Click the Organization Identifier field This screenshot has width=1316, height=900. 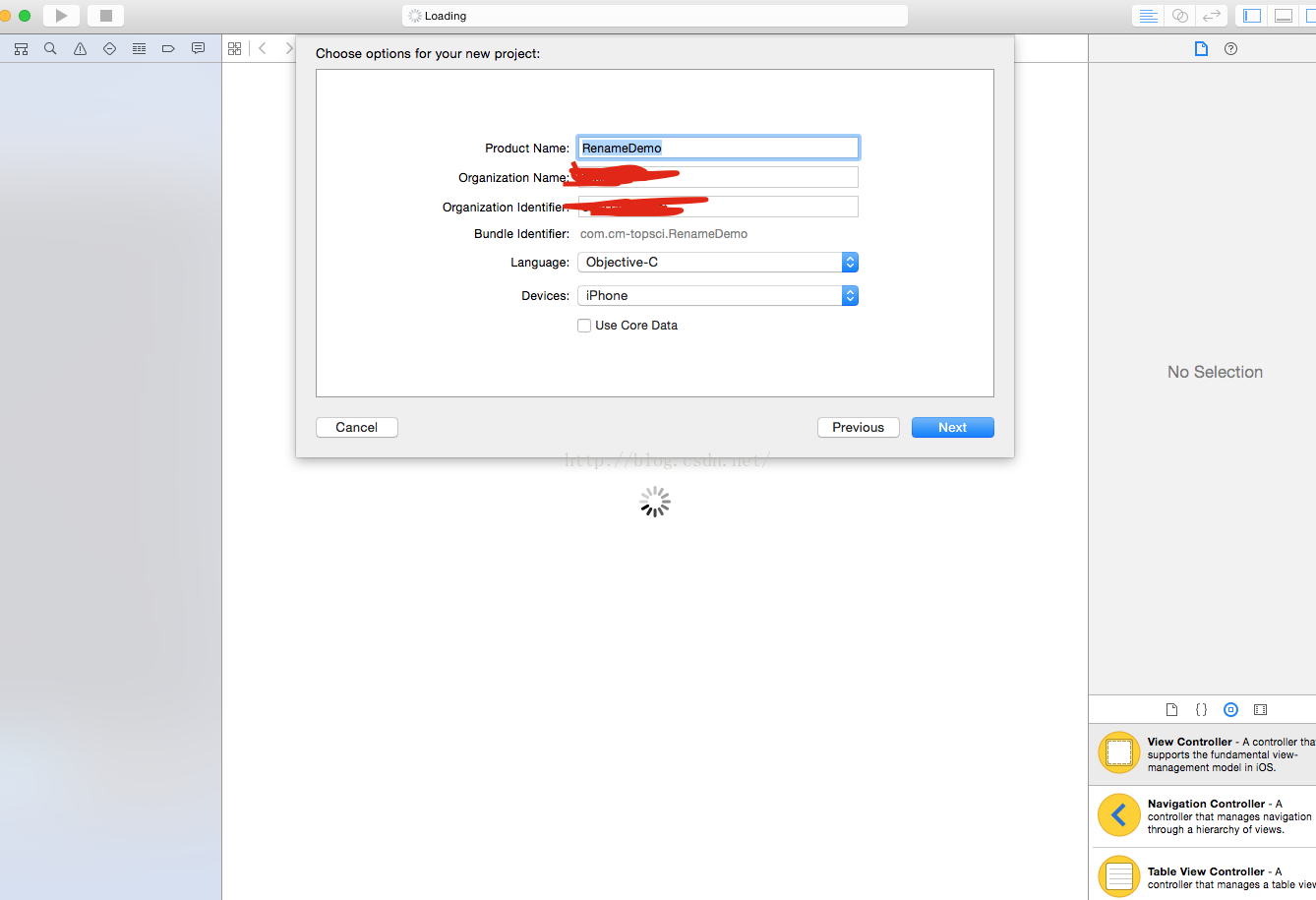pos(718,207)
